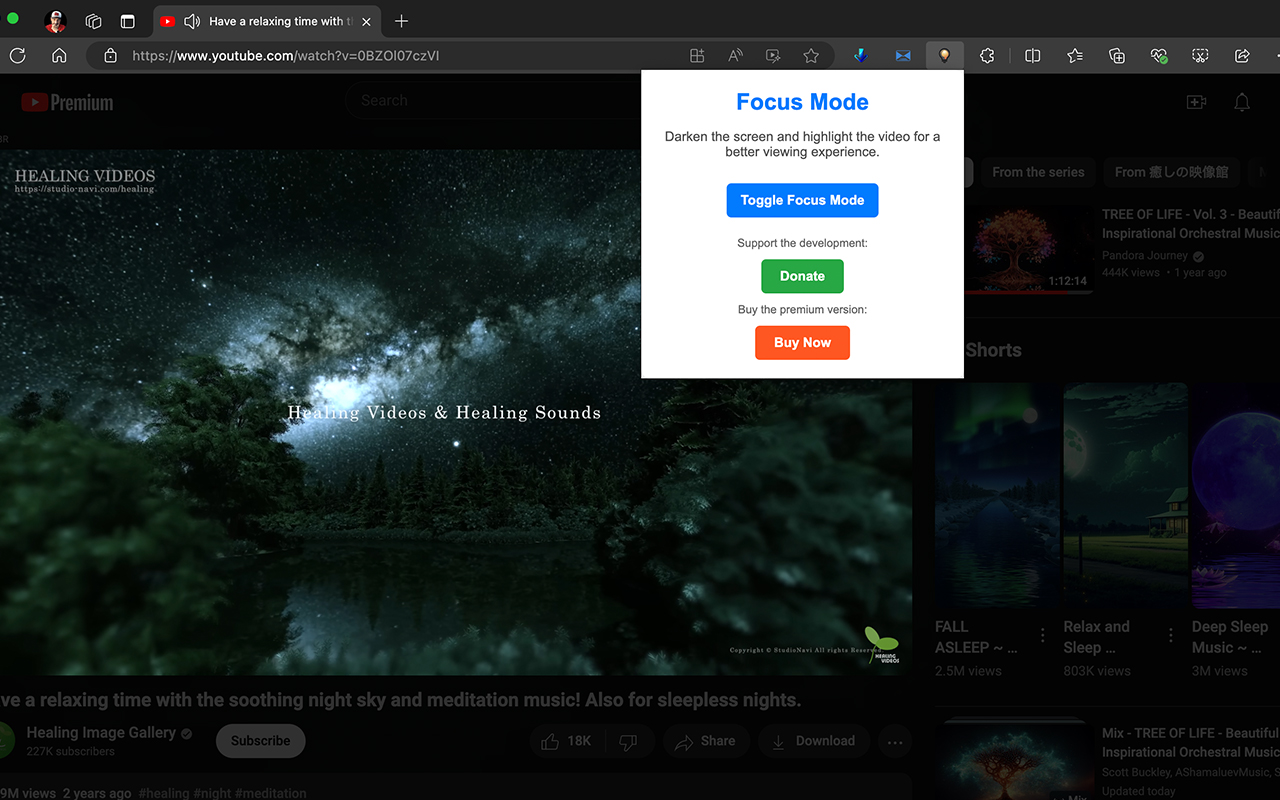Image resolution: width=1280 pixels, height=800 pixels.
Task: Click the main video player
Action: coord(456,412)
